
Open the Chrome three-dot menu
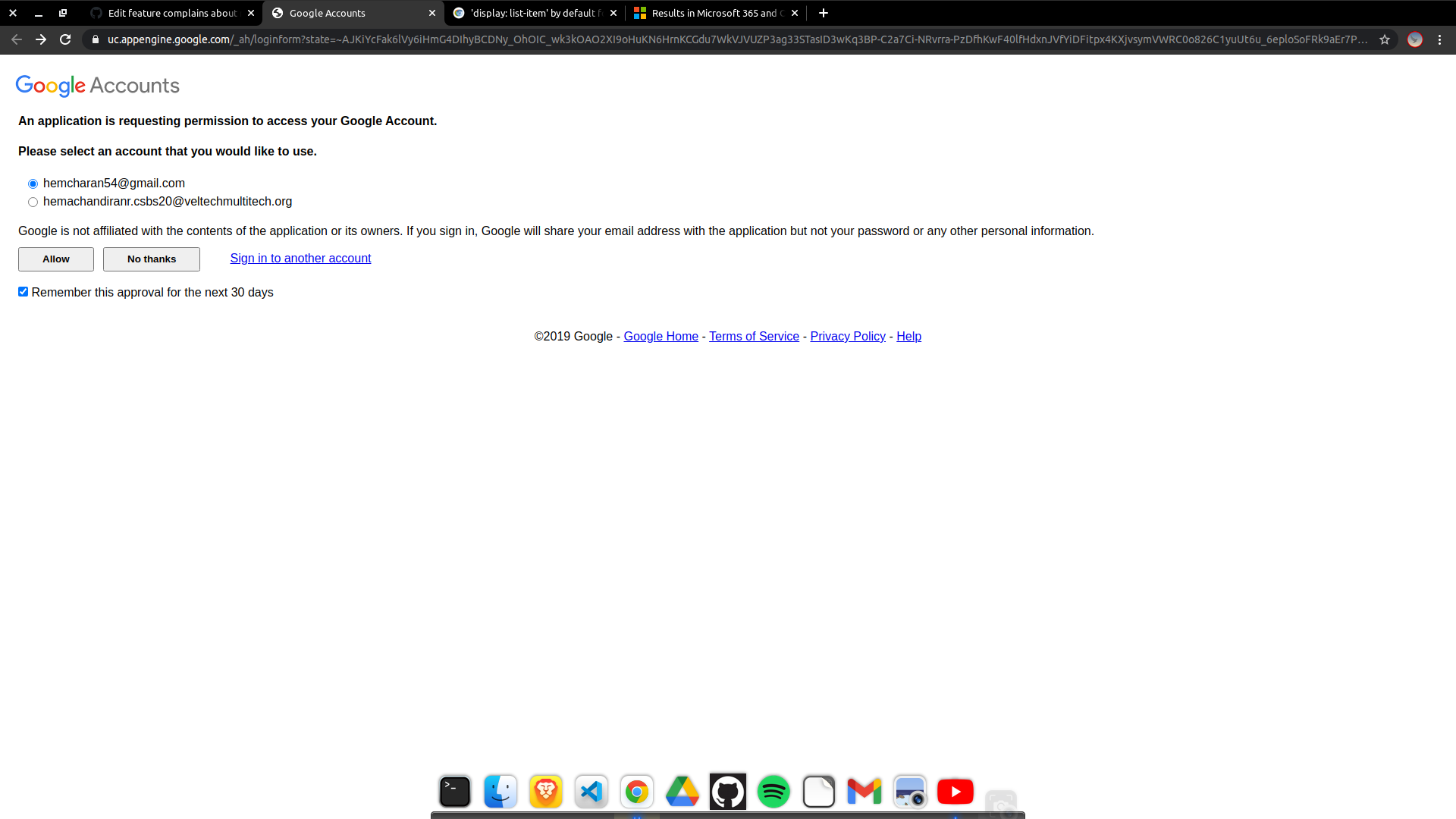tap(1440, 39)
